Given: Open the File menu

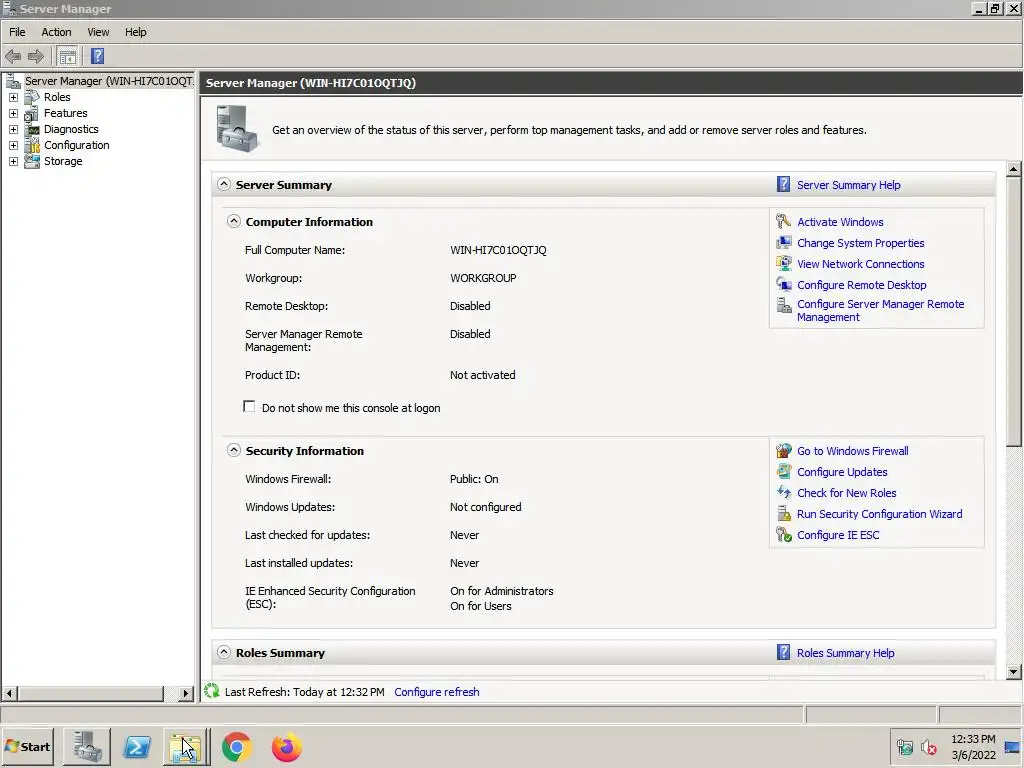Looking at the screenshot, I should 17,32.
